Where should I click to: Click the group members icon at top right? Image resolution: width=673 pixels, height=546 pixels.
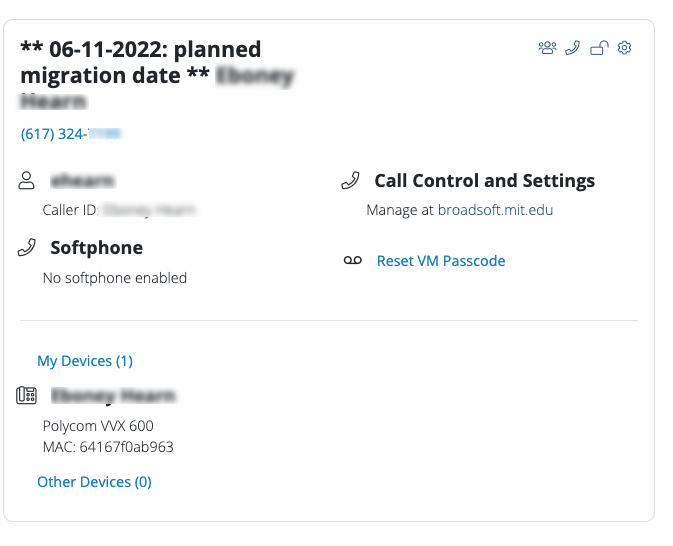tap(547, 48)
